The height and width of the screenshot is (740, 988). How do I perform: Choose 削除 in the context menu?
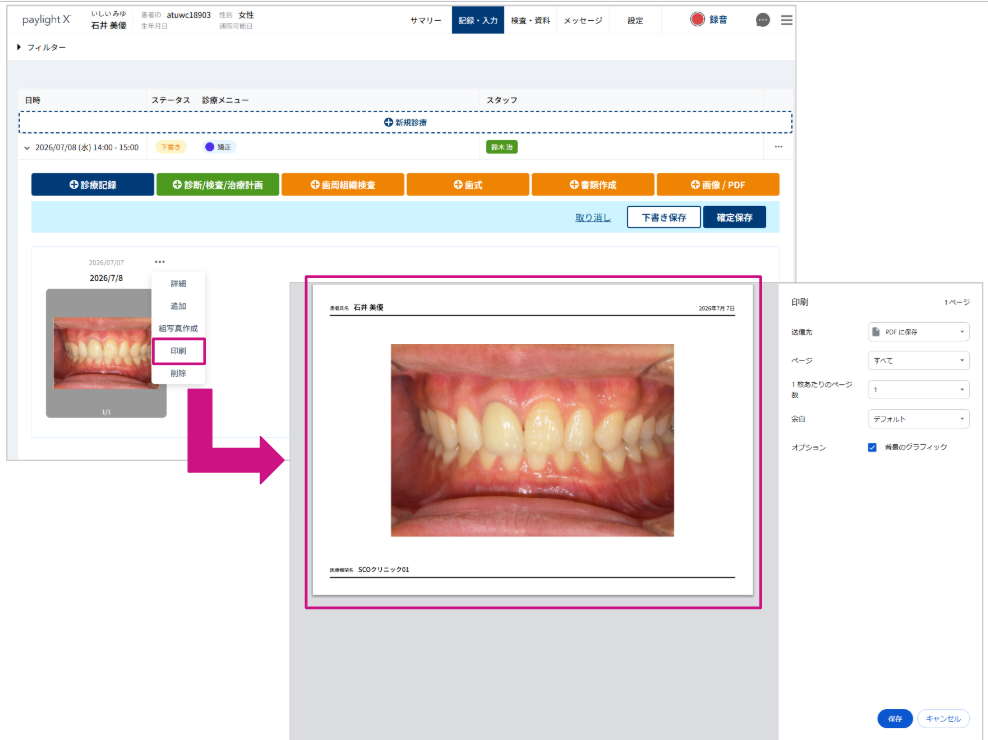click(178, 373)
